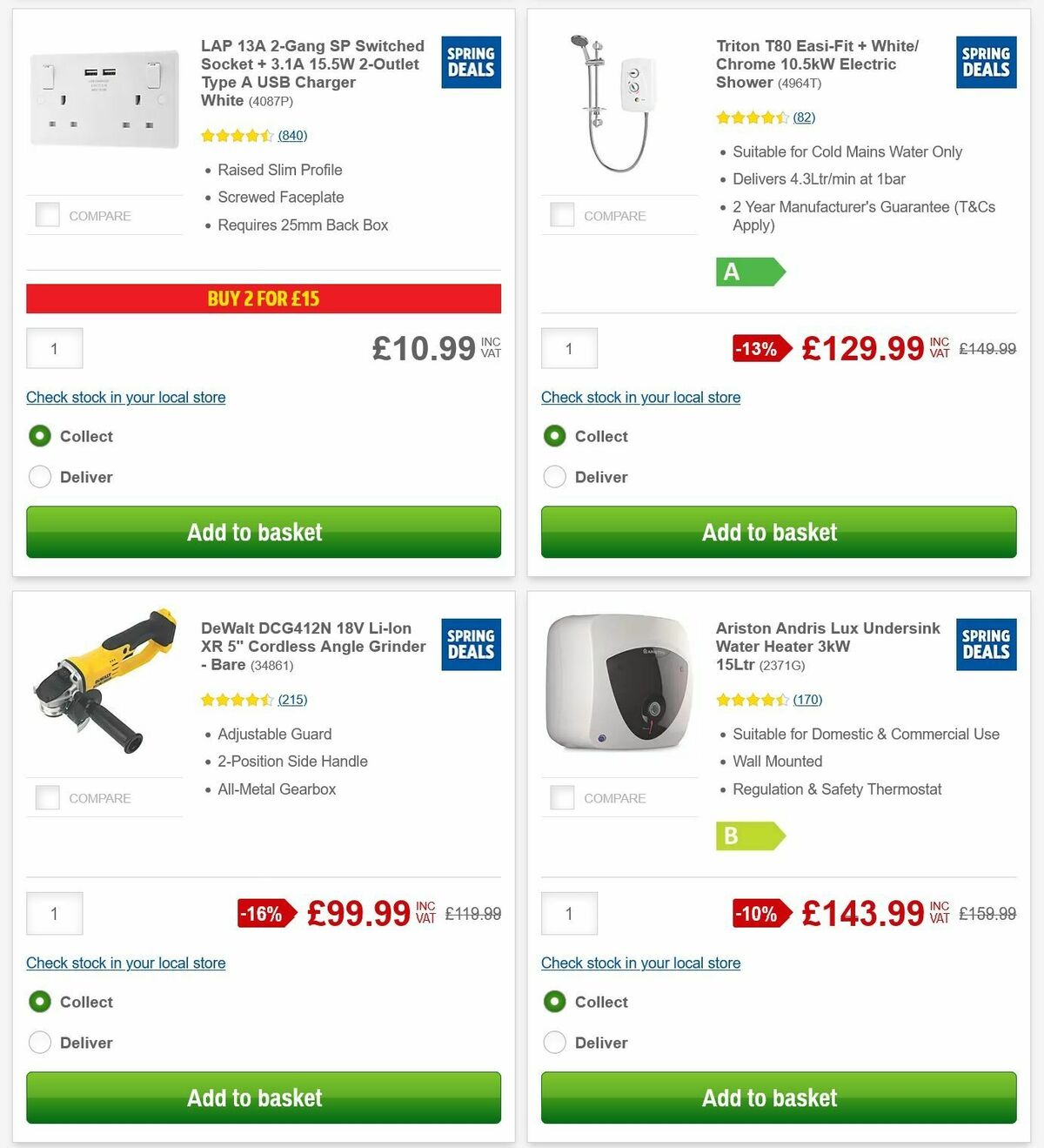Click the Spring Deals badge on the Triton shower
This screenshot has height=1148, width=1044.
(985, 62)
